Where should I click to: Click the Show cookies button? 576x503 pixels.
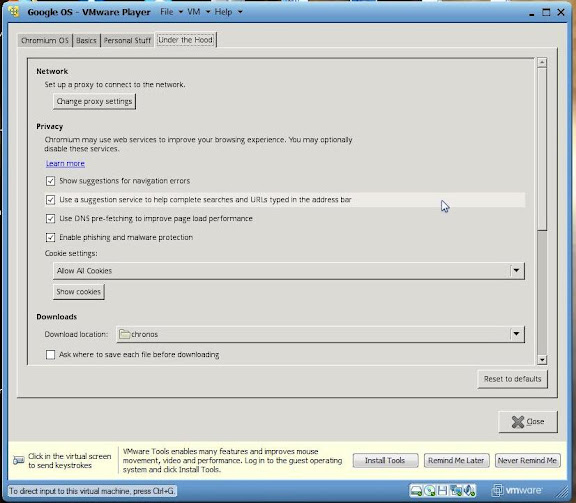79,292
